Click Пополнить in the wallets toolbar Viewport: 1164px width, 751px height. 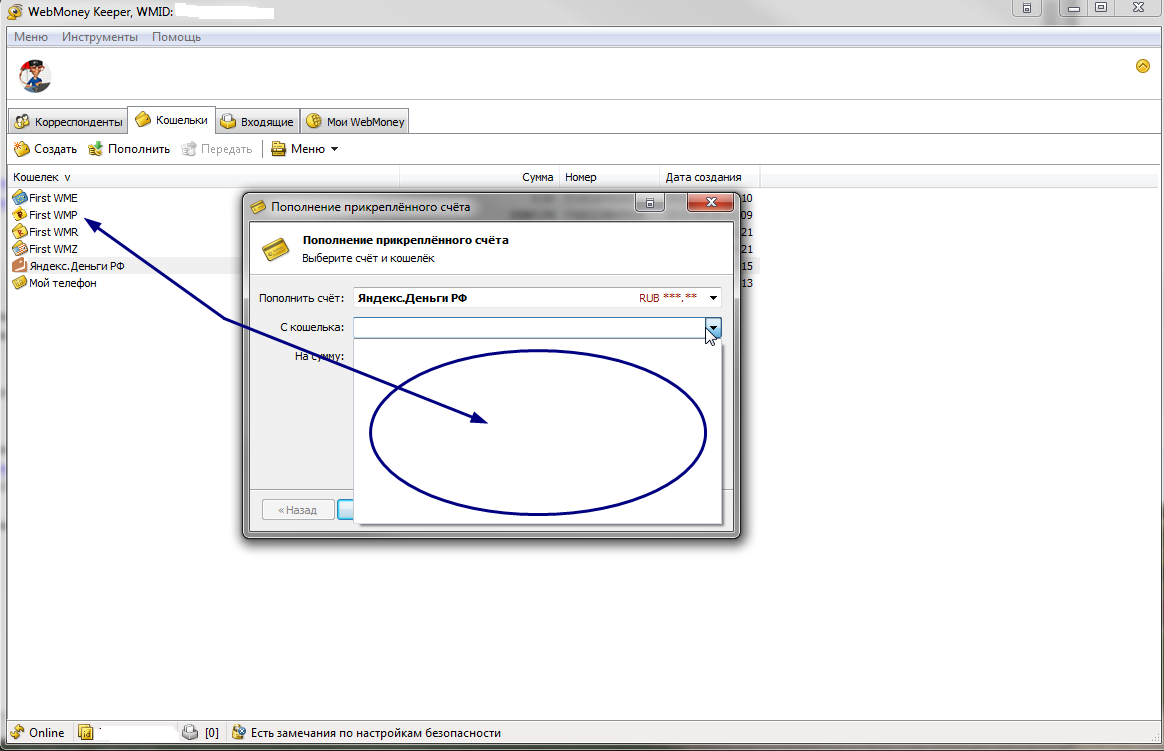pyautogui.click(x=128, y=149)
